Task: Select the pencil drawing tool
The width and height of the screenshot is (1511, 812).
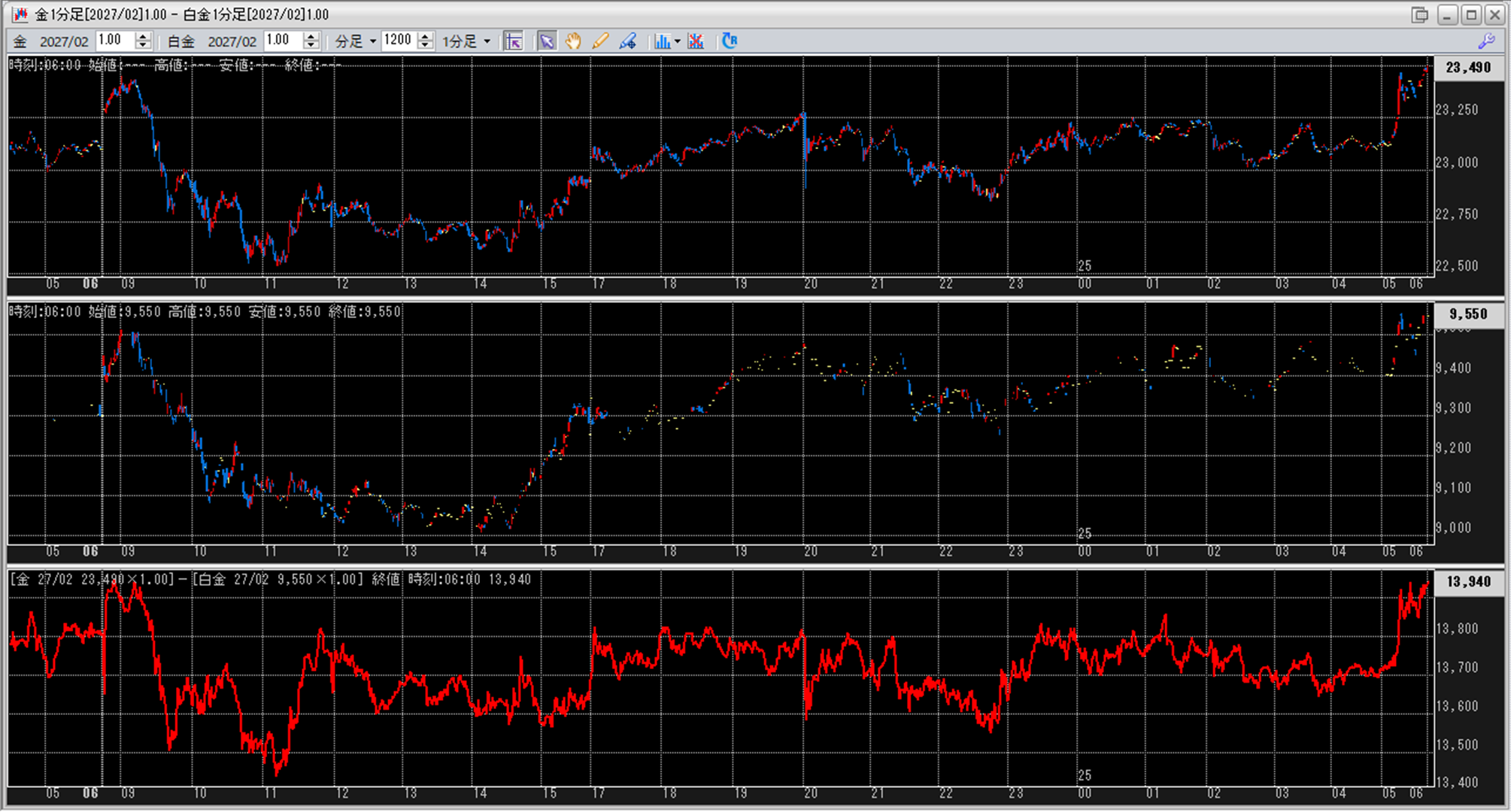Action: 600,41
